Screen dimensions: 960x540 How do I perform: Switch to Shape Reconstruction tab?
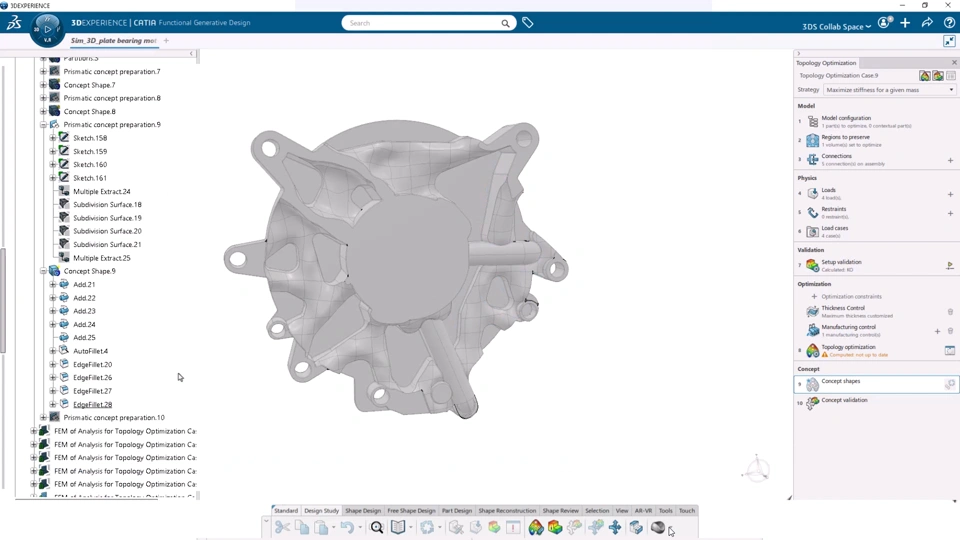[507, 511]
